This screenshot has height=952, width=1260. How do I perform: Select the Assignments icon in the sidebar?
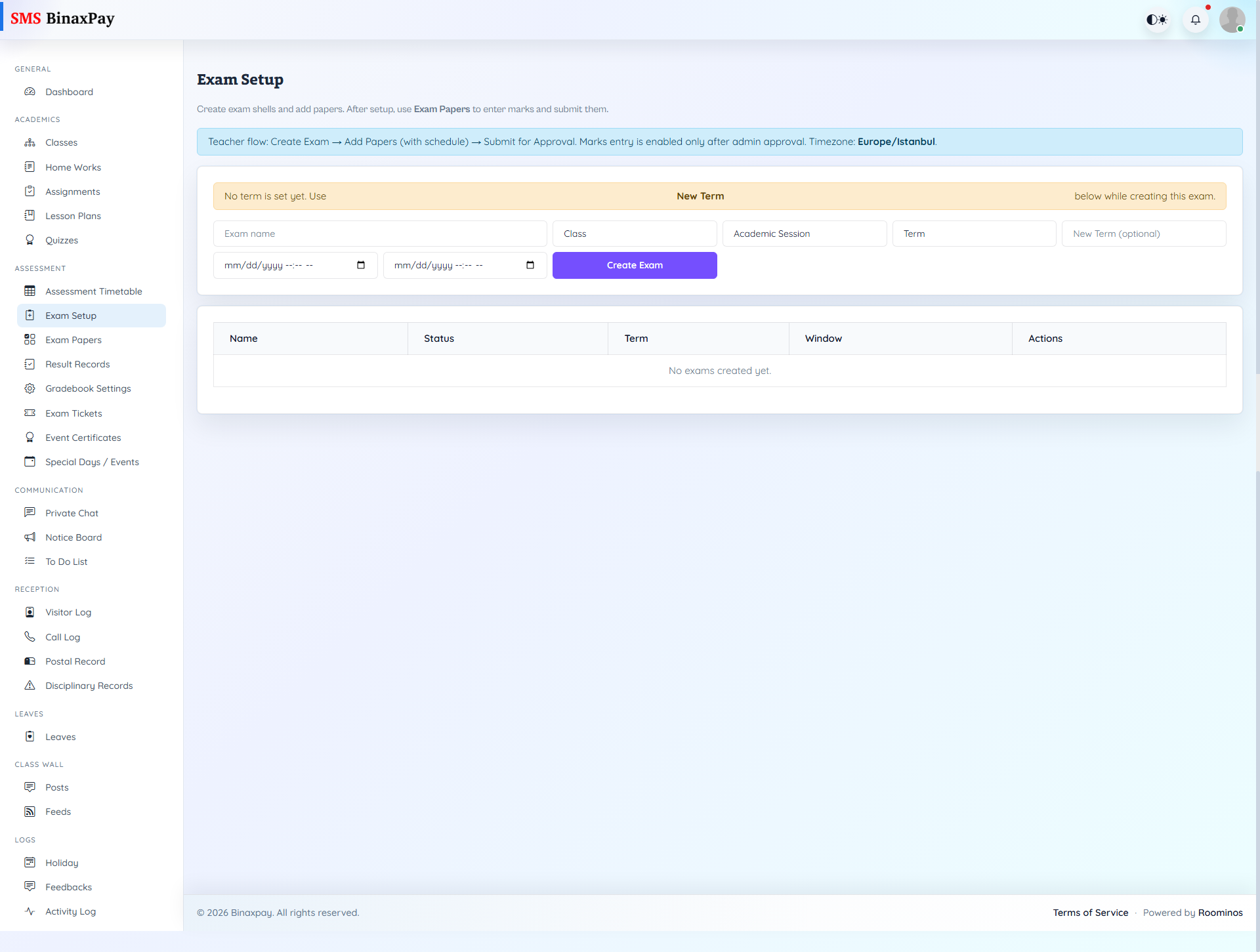coord(30,191)
